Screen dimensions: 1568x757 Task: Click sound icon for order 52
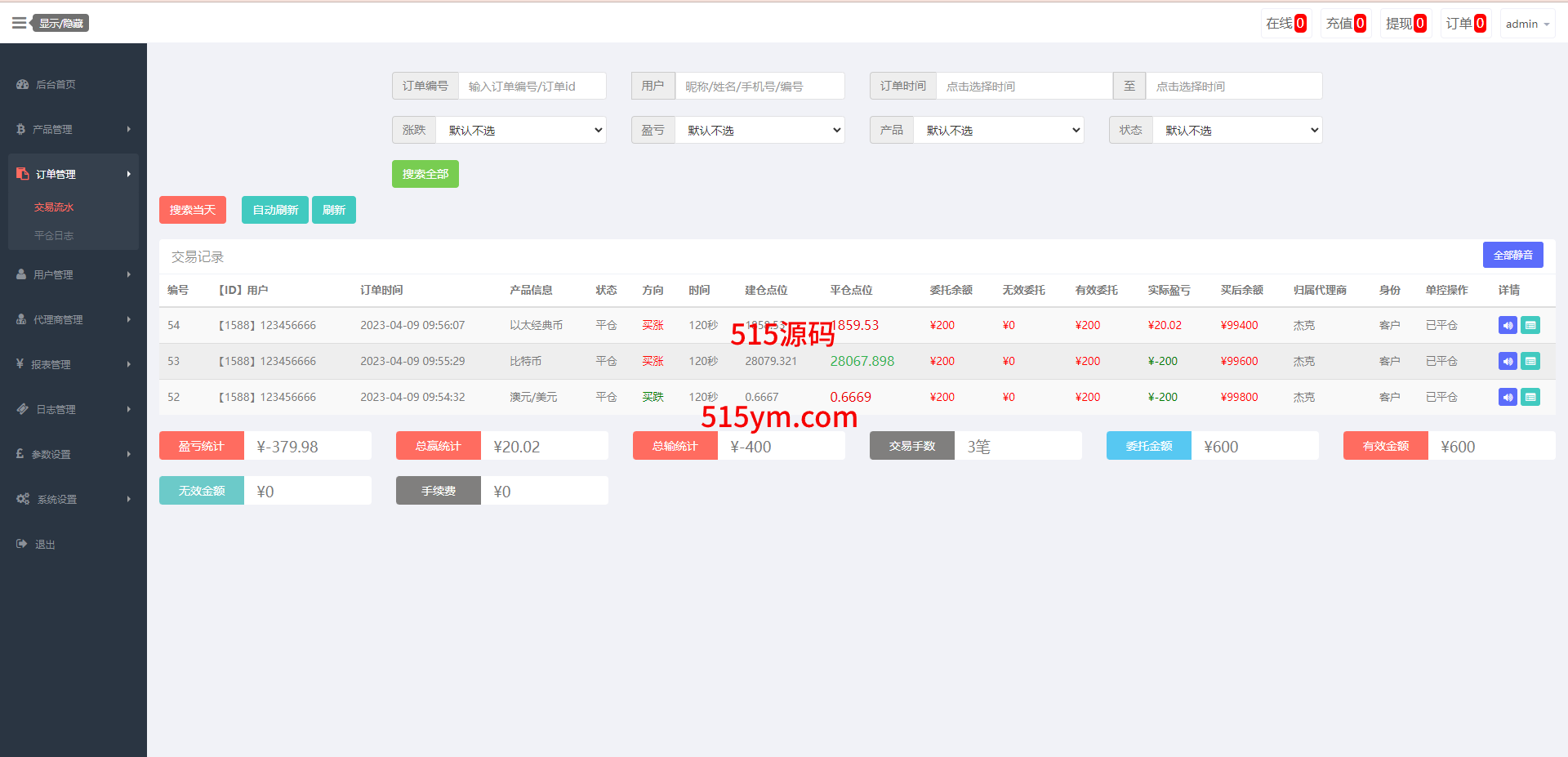coord(1508,397)
